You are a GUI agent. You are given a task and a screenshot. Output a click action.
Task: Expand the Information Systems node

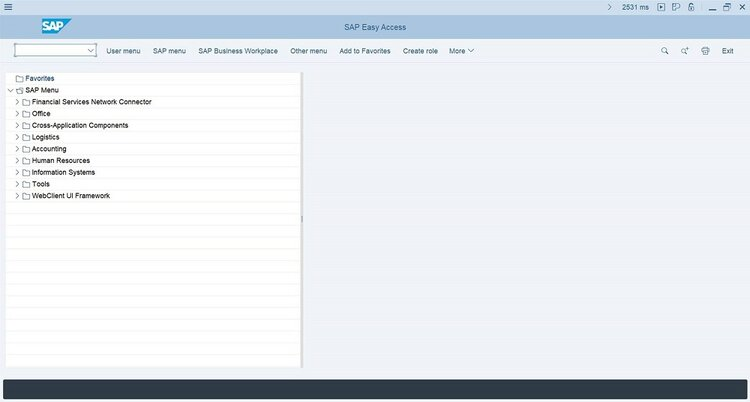pos(17,172)
